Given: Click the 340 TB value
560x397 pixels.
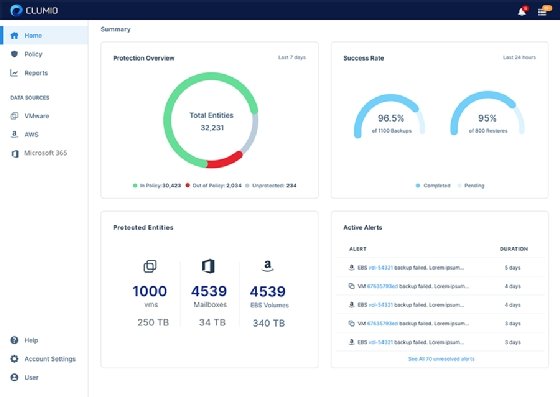Looking at the screenshot, I should [x=269, y=323].
